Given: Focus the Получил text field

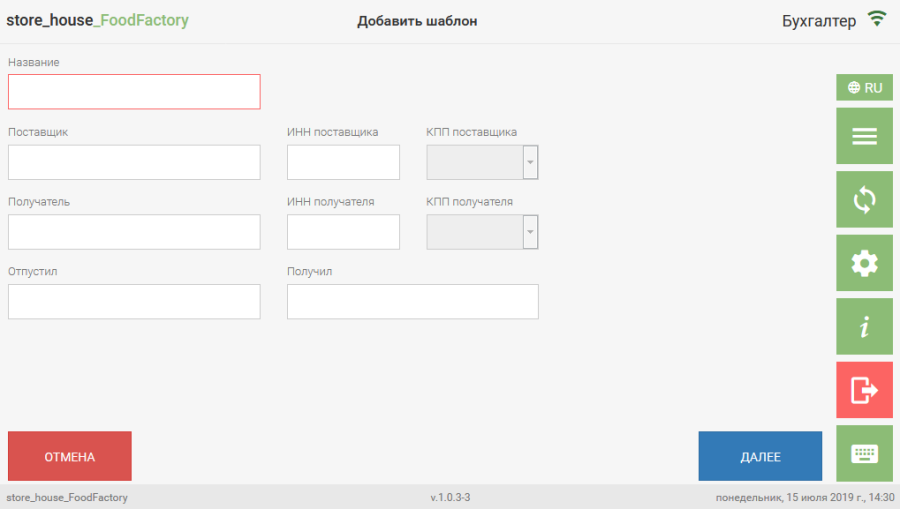Looking at the screenshot, I should tap(412, 302).
